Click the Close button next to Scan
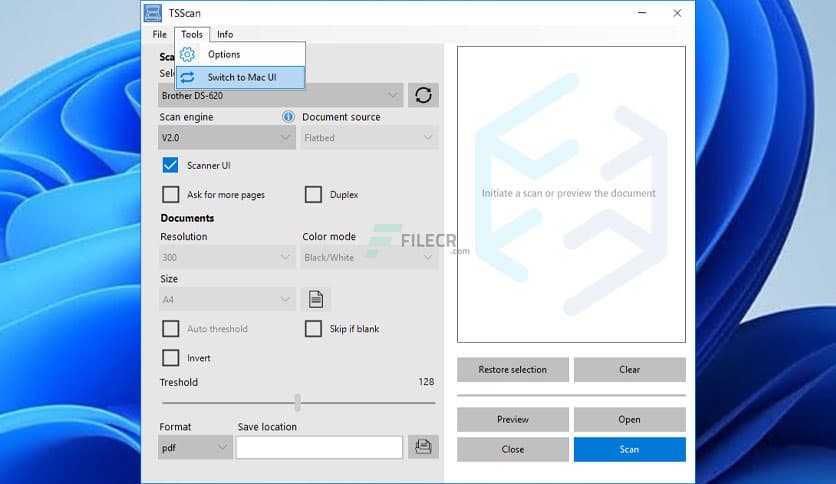 (x=512, y=449)
